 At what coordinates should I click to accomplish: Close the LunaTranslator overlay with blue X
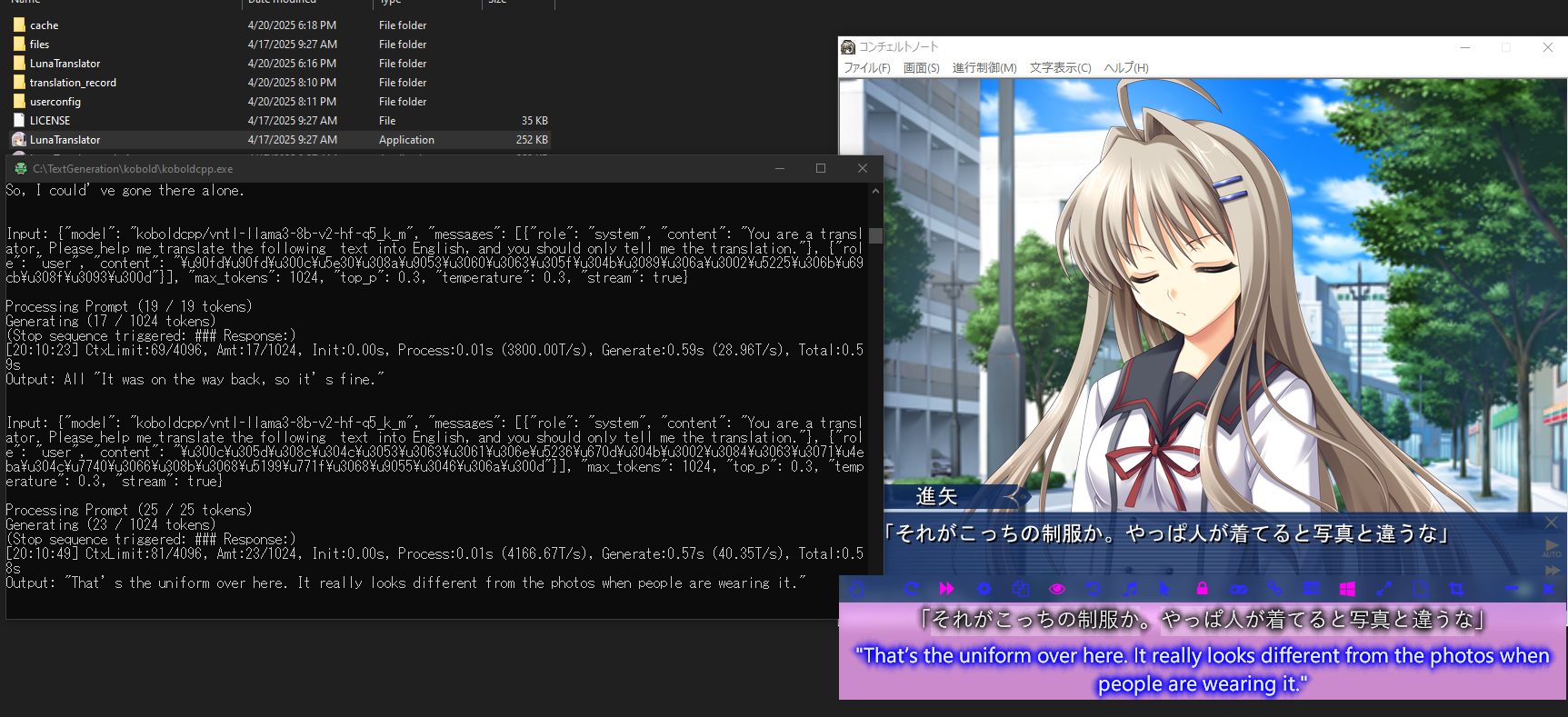(x=1548, y=589)
